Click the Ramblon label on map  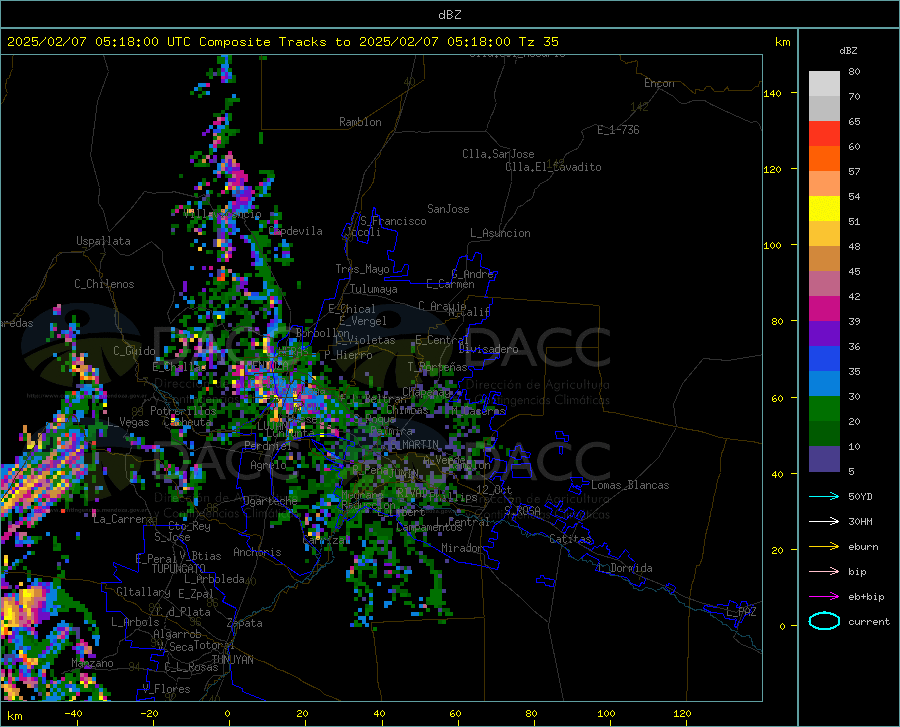360,122
